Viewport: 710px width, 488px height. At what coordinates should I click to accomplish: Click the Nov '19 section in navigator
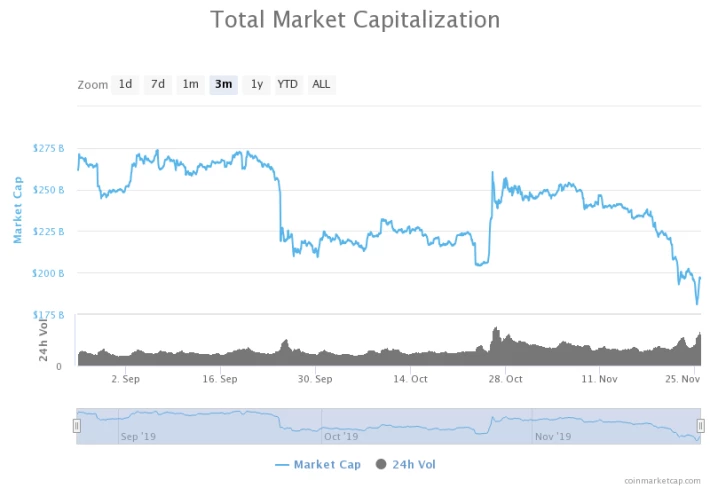(553, 436)
